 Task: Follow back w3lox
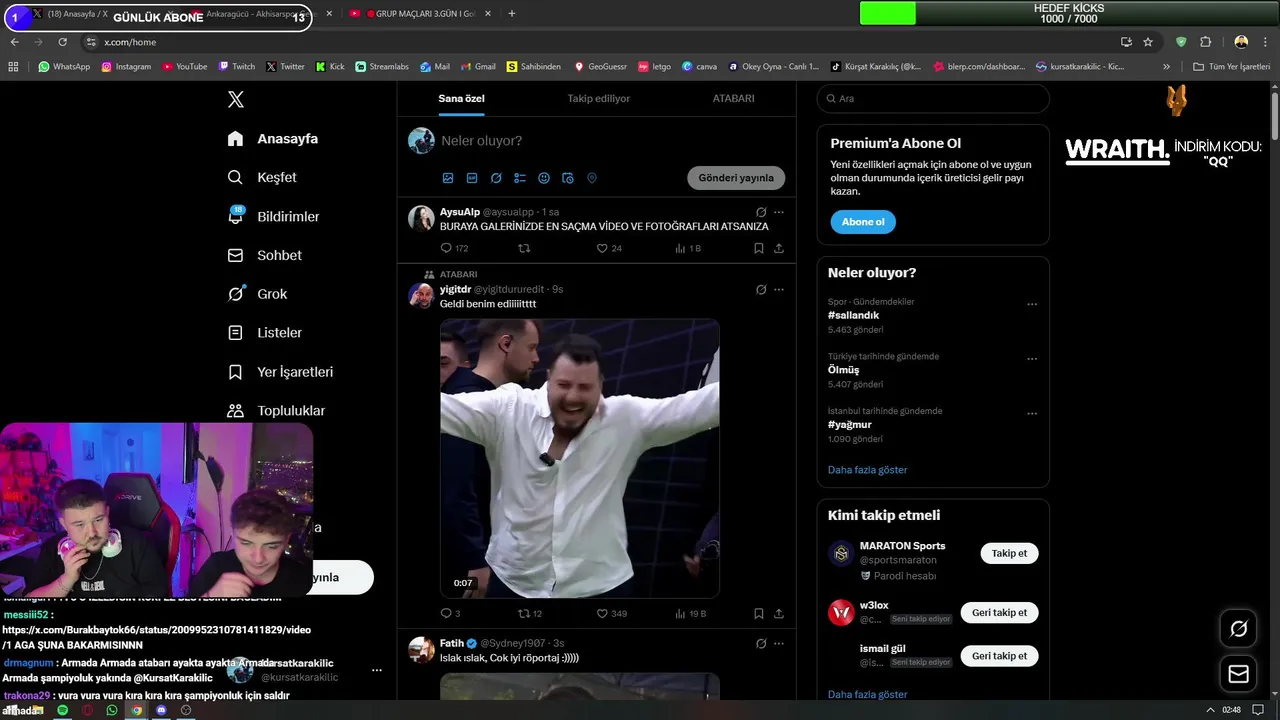pyautogui.click(x=999, y=612)
